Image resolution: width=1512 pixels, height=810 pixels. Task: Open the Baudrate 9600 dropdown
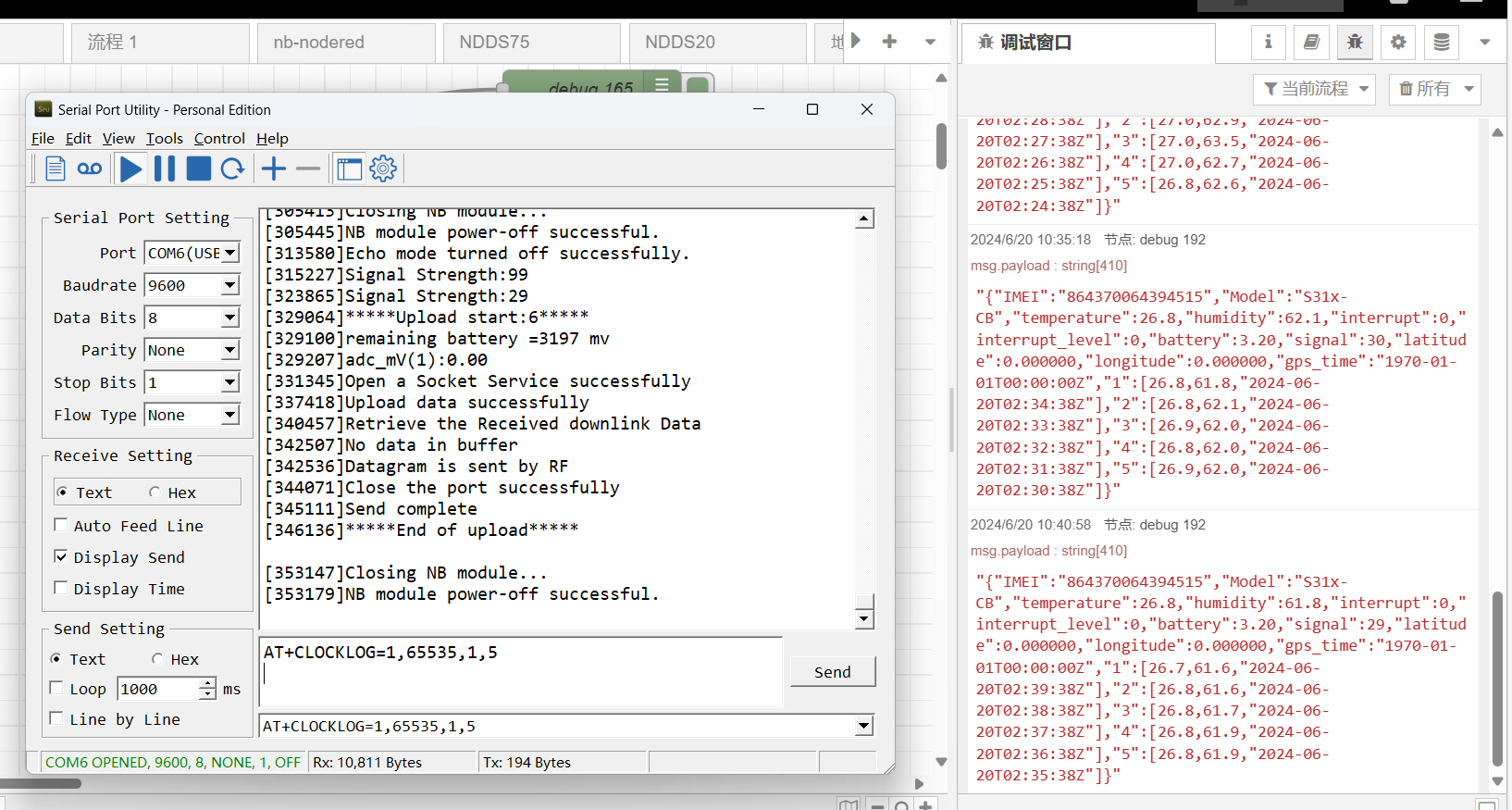[230, 285]
